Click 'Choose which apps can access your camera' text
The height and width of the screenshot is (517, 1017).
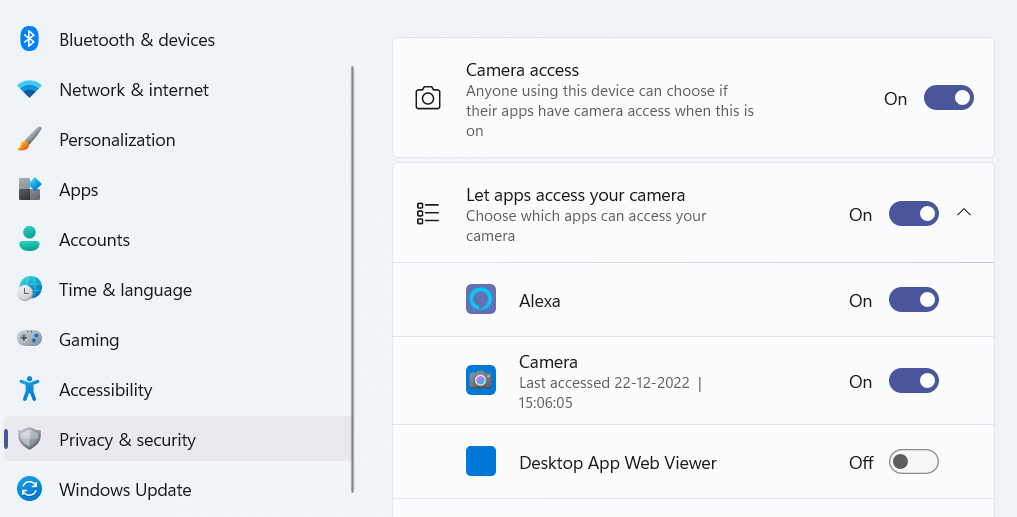pyautogui.click(x=586, y=226)
